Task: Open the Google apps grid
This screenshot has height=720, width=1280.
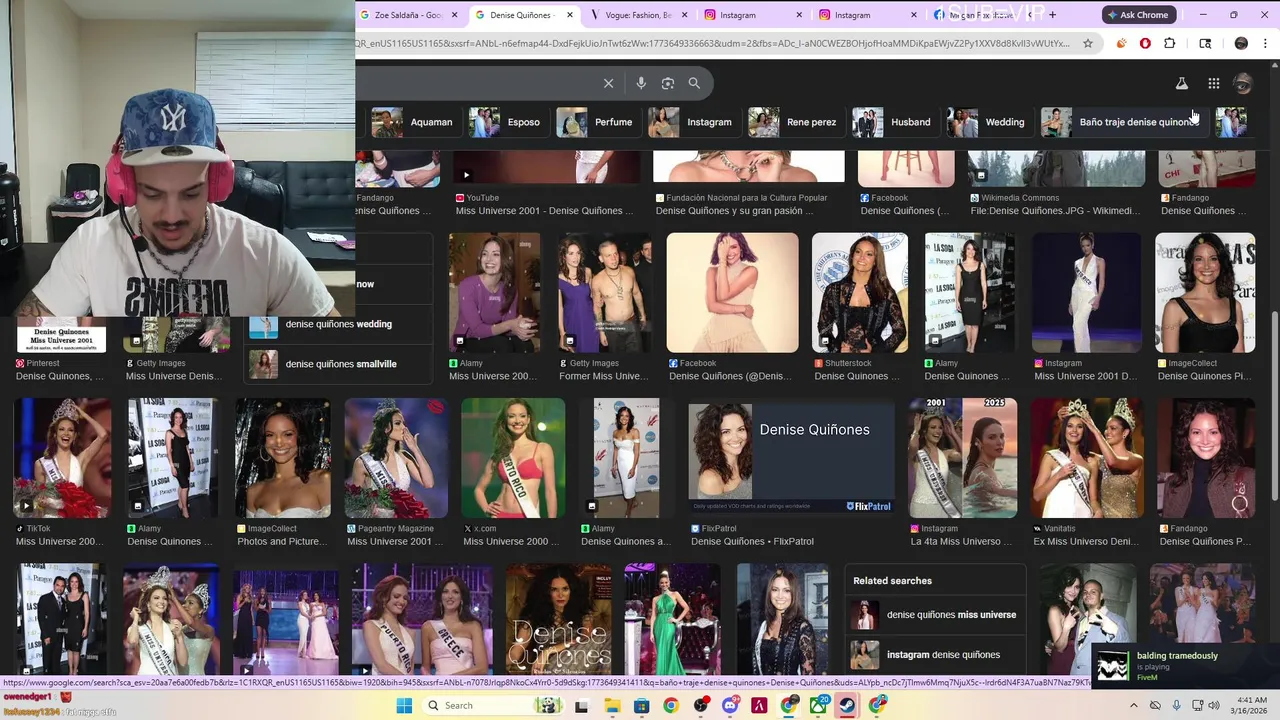Action: click(x=1213, y=84)
